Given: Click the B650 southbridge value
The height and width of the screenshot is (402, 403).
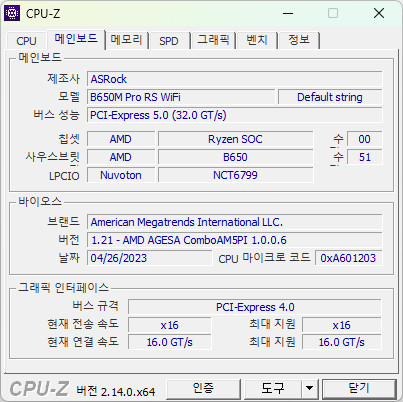Looking at the screenshot, I should pyautogui.click(x=235, y=157).
